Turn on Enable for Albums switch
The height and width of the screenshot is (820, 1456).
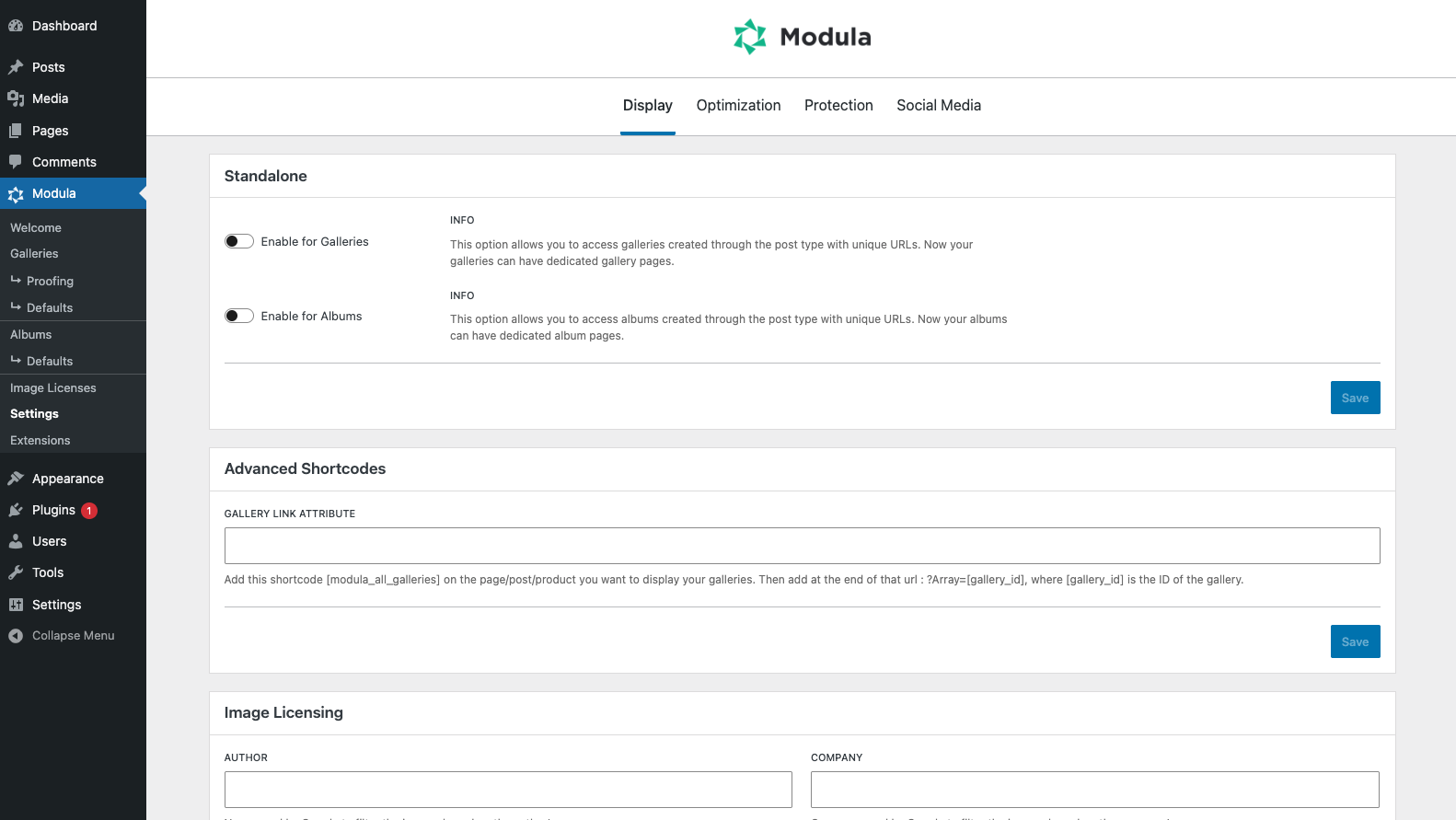pos(239,316)
